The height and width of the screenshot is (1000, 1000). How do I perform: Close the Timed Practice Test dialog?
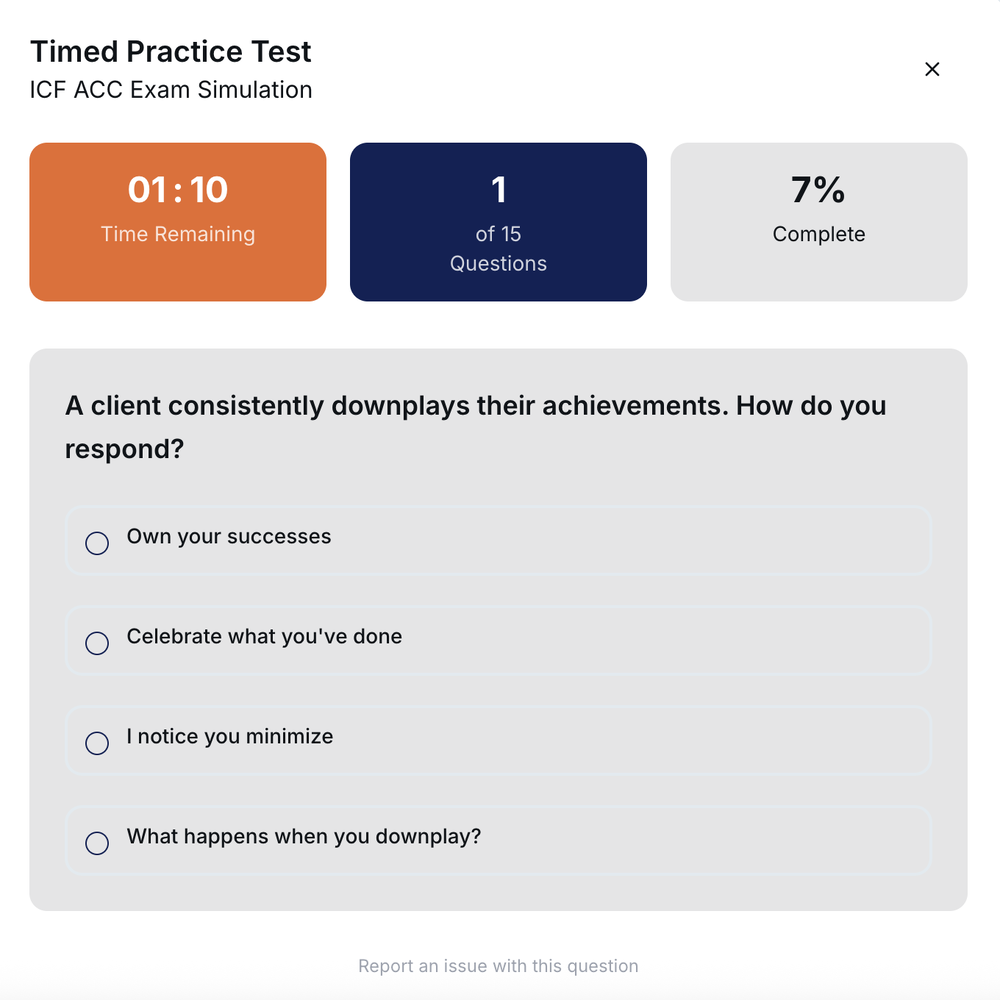(x=932, y=69)
